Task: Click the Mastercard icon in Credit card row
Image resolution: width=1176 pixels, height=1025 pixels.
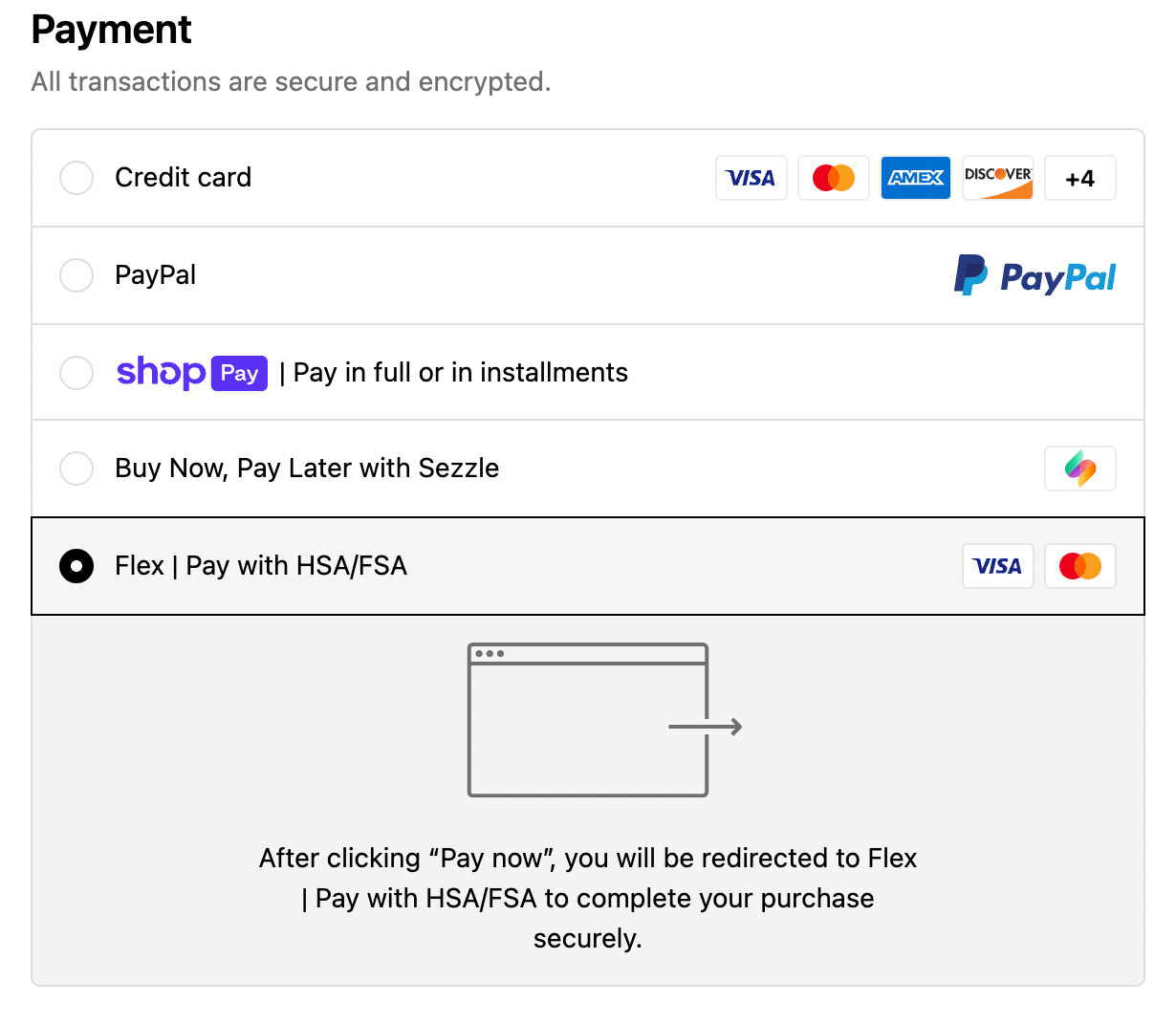Action: [833, 178]
